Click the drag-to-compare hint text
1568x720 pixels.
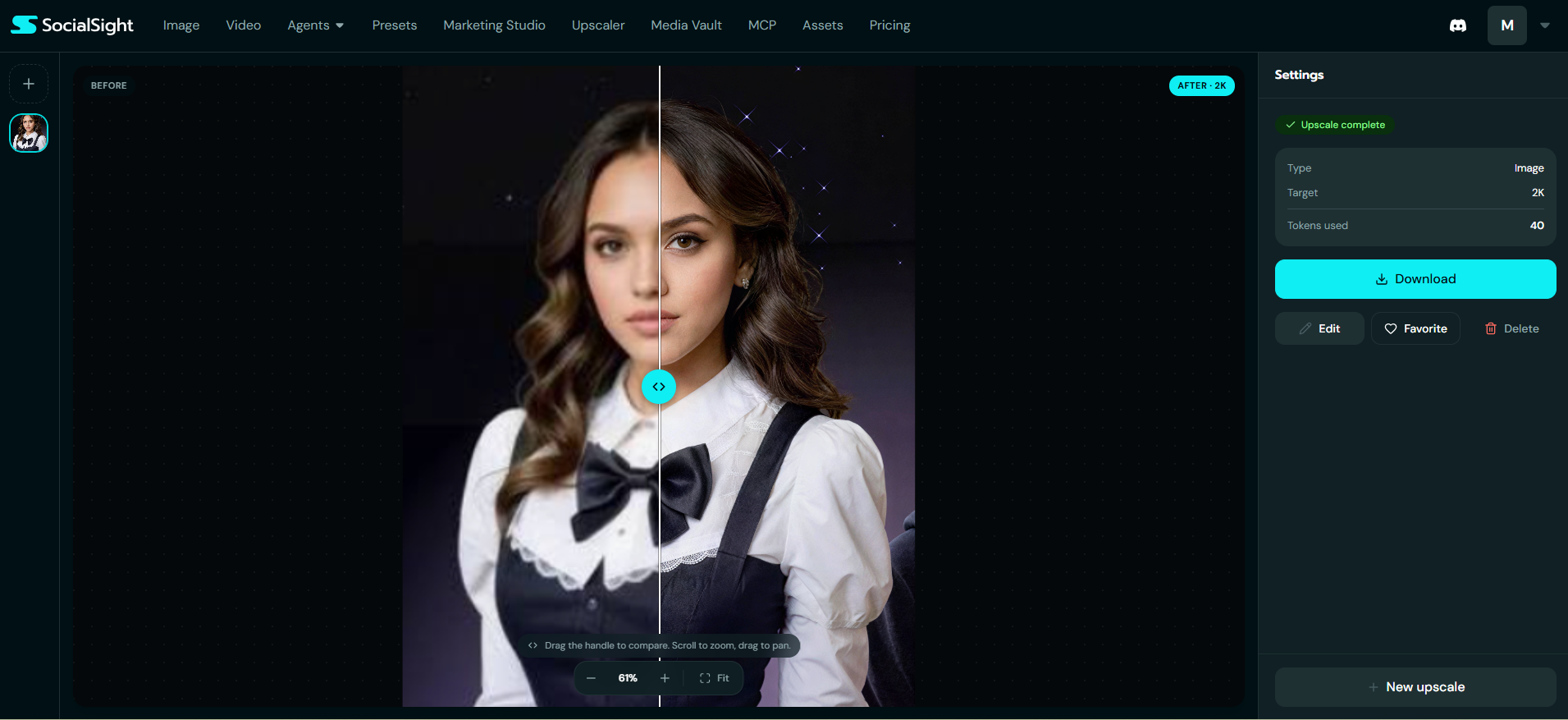[x=668, y=645]
